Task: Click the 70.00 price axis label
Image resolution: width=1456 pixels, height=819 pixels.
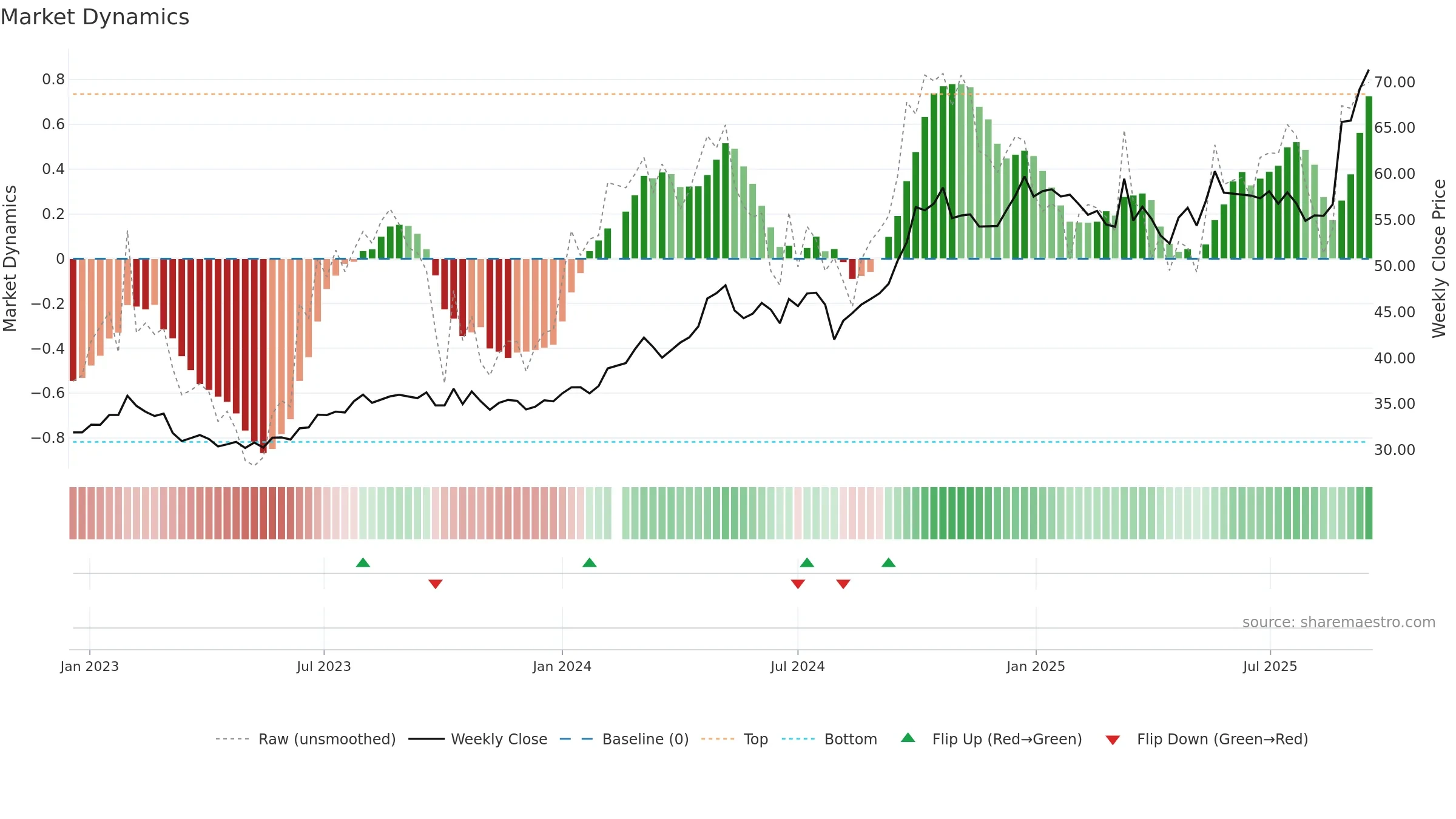Action: [x=1395, y=82]
